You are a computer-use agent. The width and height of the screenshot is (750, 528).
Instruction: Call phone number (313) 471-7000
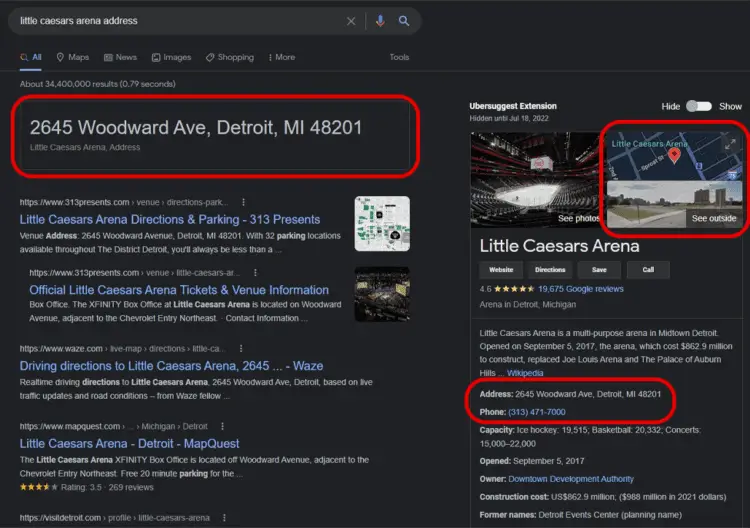click(537, 412)
